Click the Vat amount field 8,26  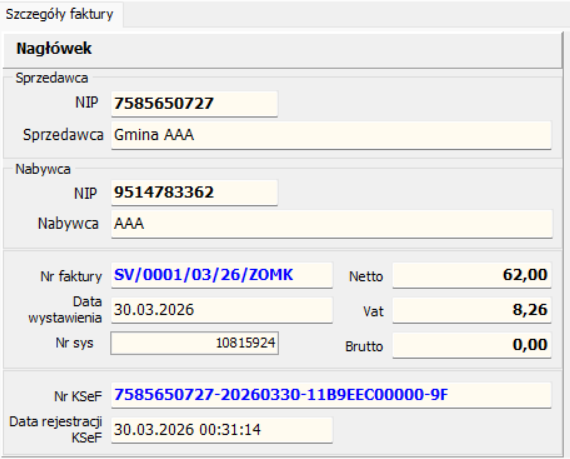pyautogui.click(x=472, y=310)
